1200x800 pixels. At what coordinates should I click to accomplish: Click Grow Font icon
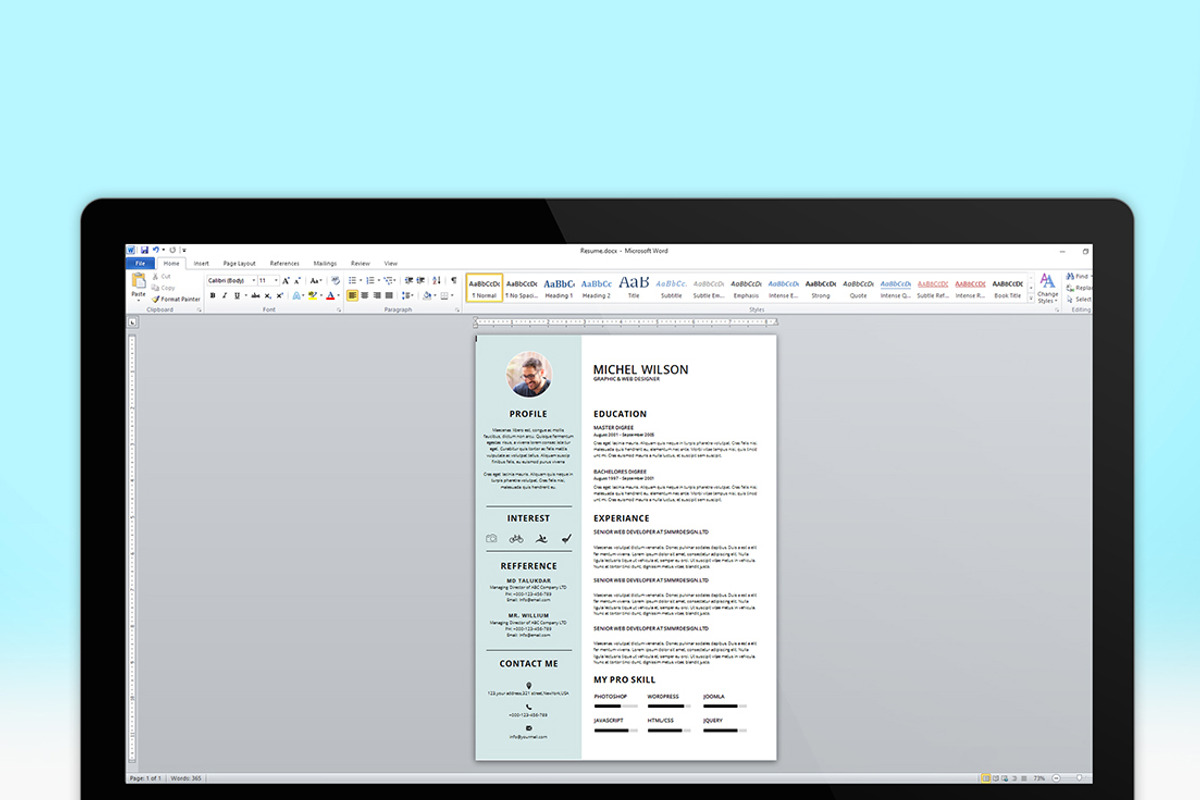286,281
